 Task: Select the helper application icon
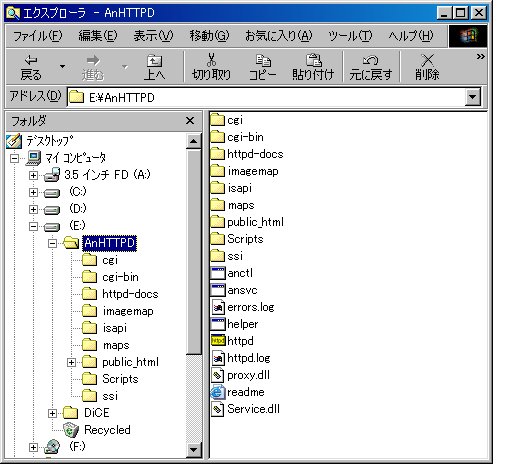pyautogui.click(x=218, y=324)
